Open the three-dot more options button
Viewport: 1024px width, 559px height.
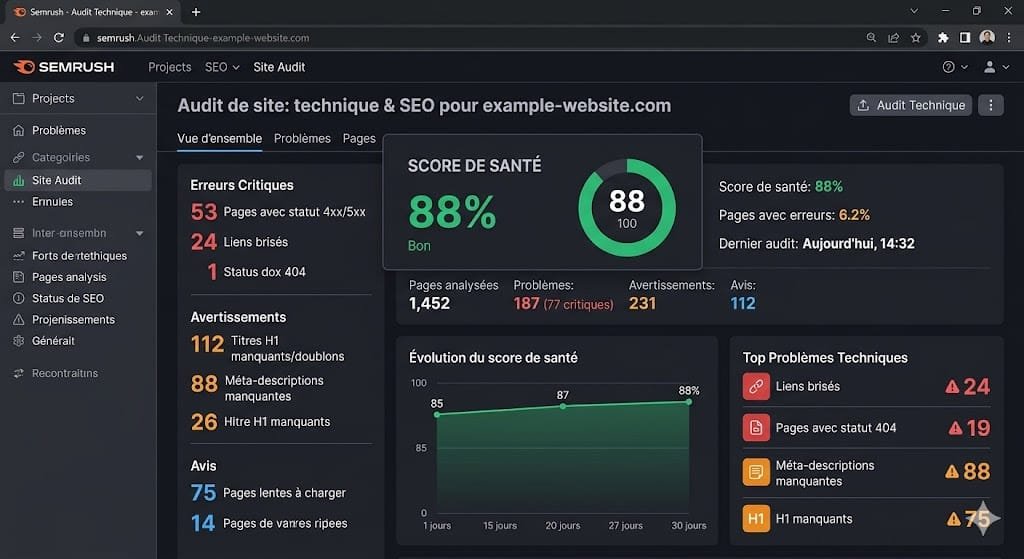click(x=991, y=105)
